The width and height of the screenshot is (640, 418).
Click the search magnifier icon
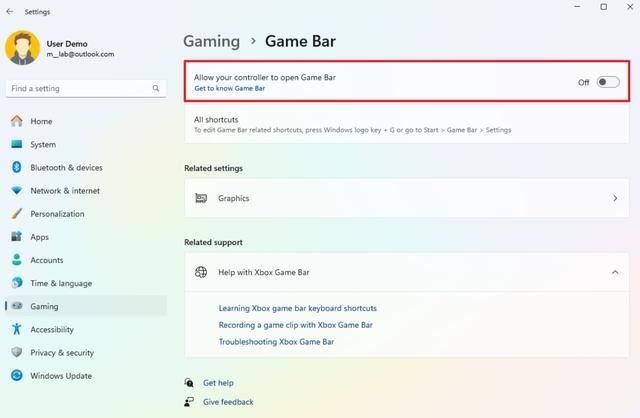[x=156, y=88]
